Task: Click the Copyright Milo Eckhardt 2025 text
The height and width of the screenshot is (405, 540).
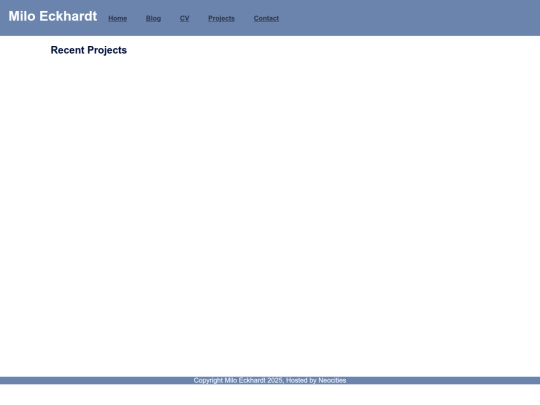Action: 238,381
